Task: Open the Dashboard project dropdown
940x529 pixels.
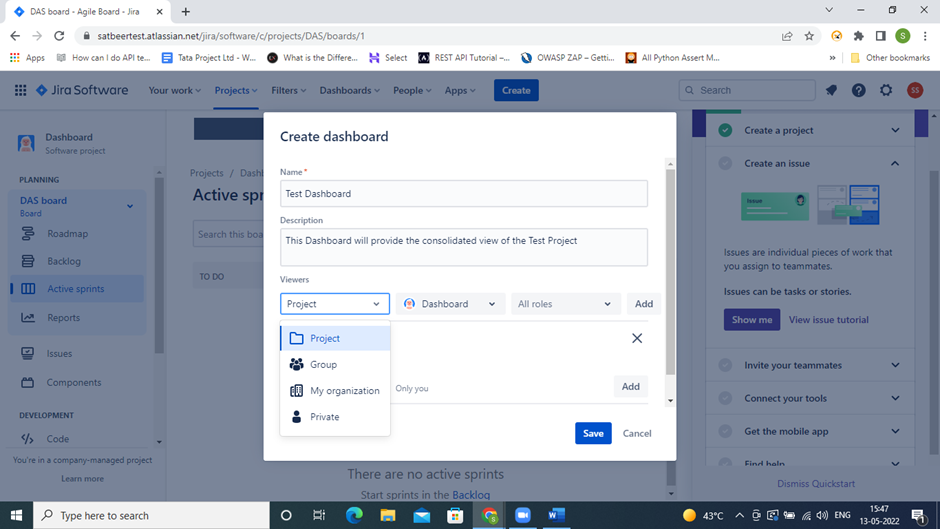Action: pos(450,304)
